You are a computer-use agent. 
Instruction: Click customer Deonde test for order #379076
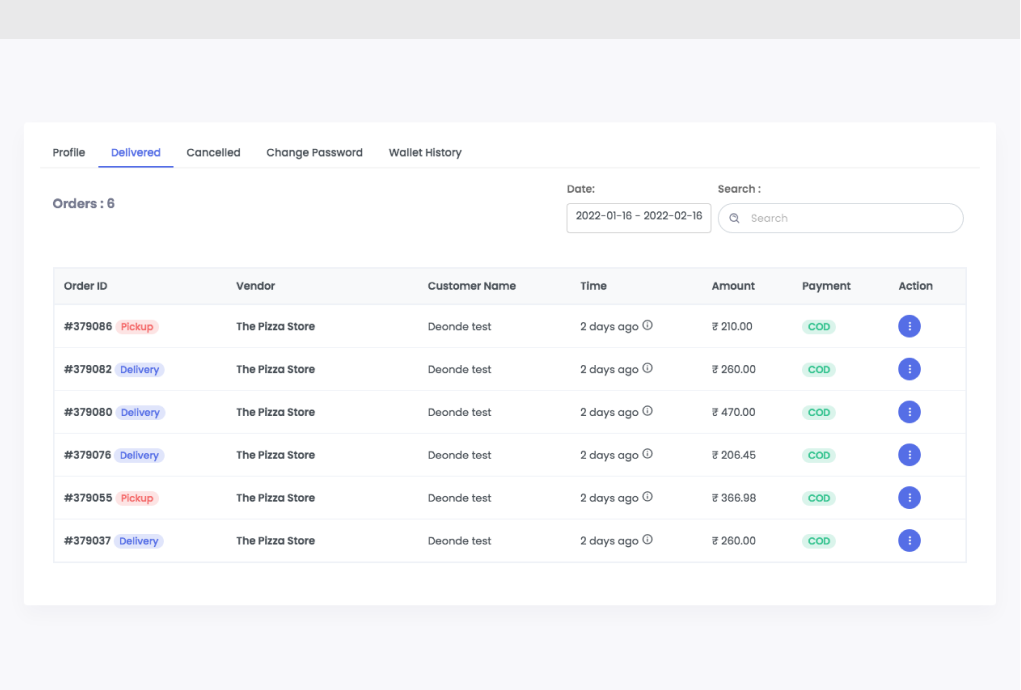[459, 455]
